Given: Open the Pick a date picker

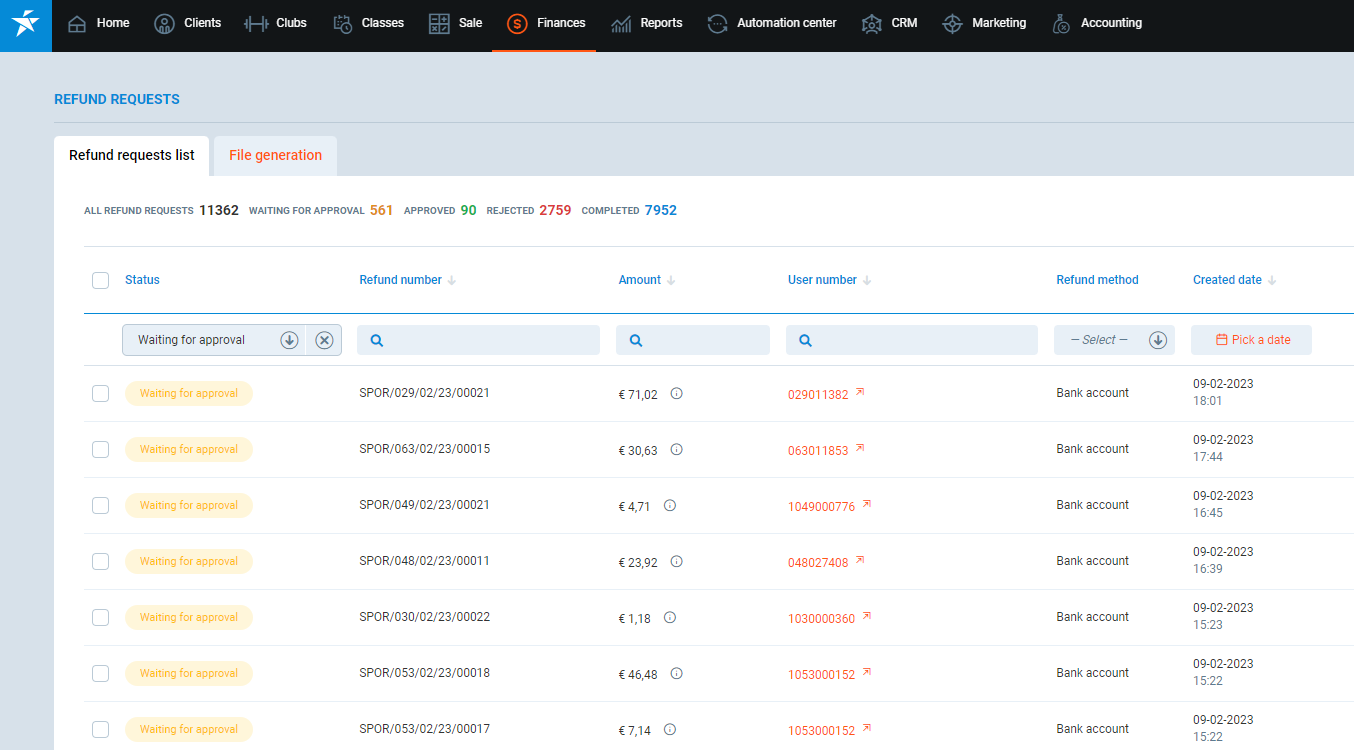Looking at the screenshot, I should 1251,340.
